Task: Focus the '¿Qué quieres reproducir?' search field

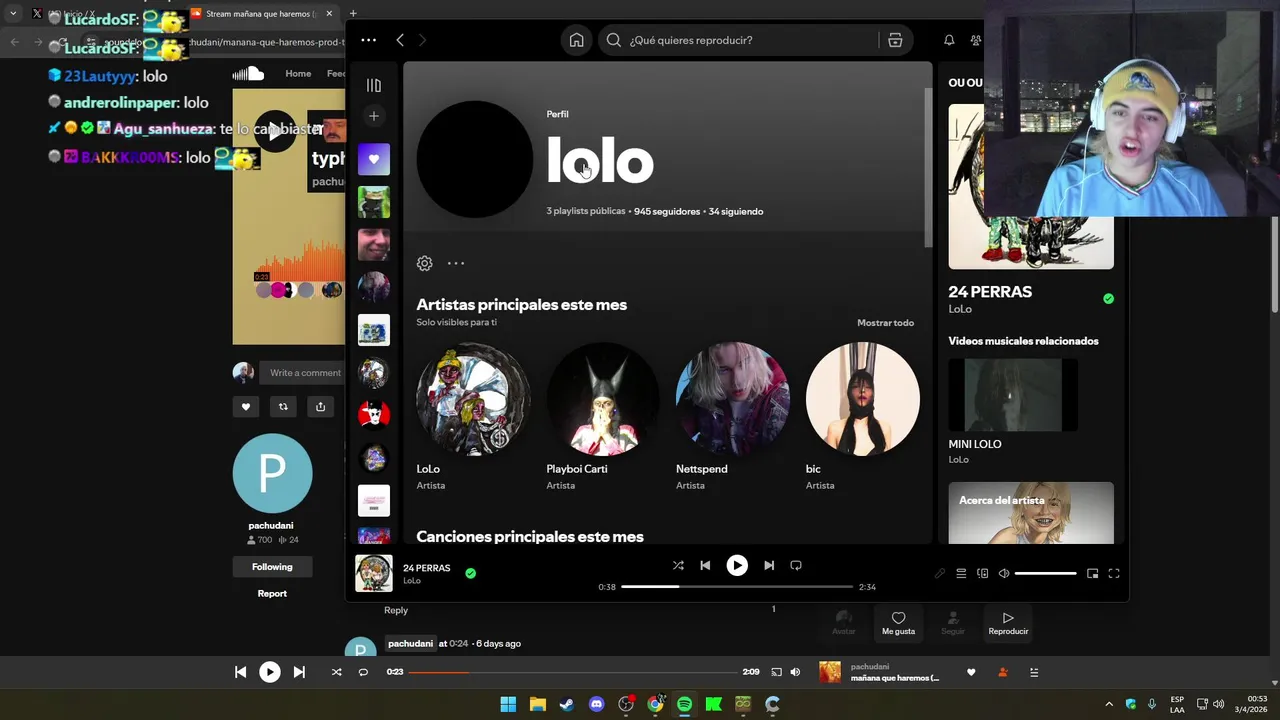Action: (739, 40)
